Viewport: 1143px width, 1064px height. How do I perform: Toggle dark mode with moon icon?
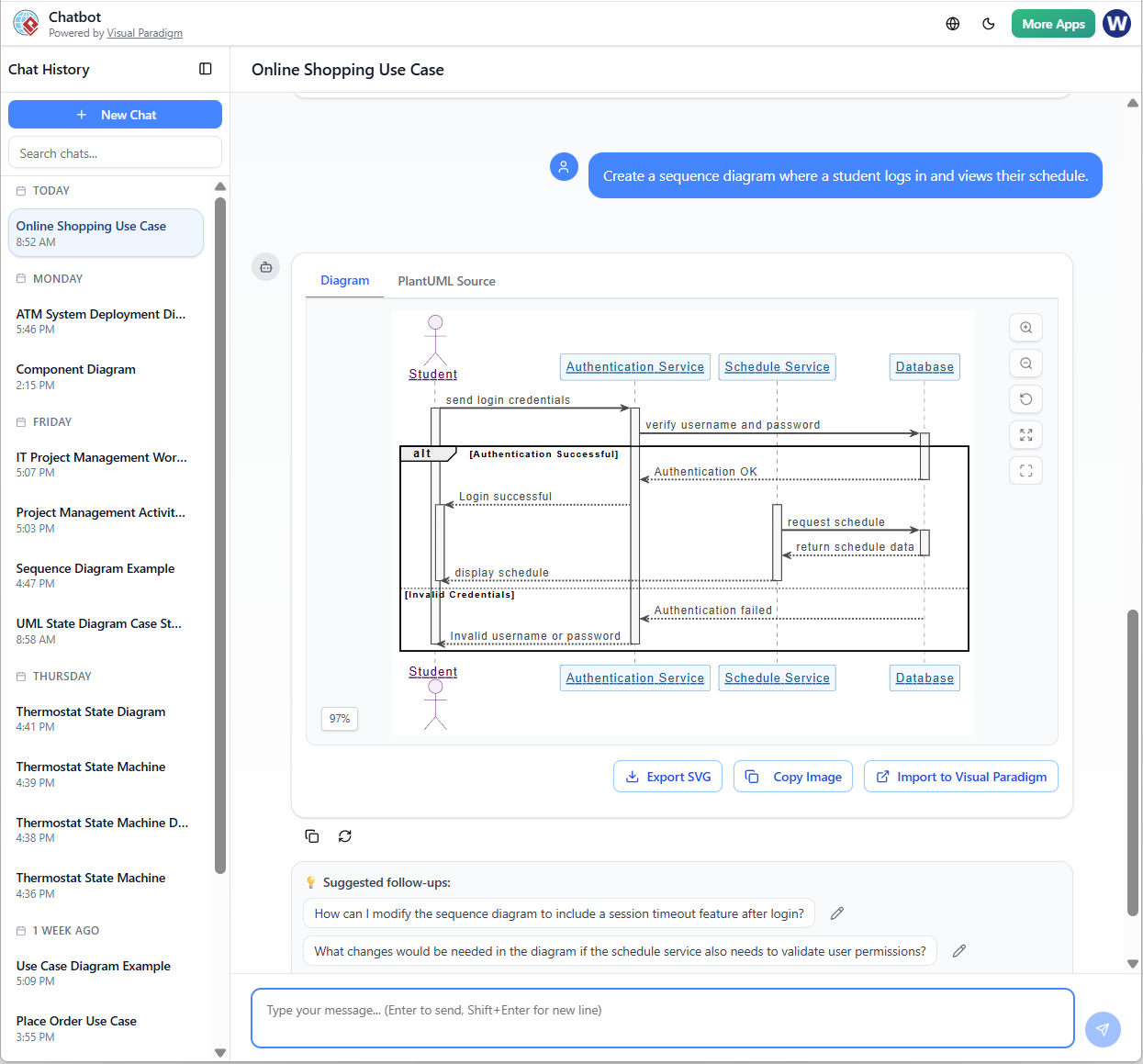[989, 24]
